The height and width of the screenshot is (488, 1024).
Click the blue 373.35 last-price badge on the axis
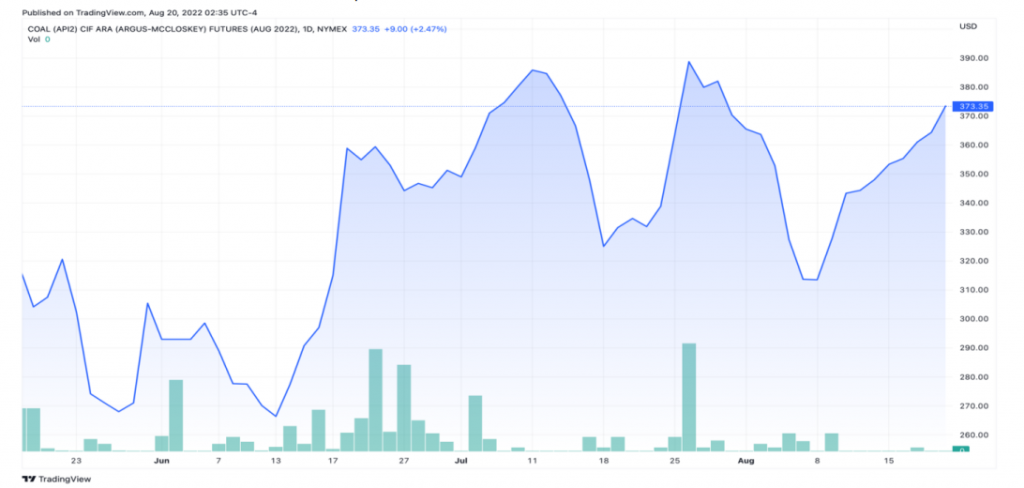[972, 106]
